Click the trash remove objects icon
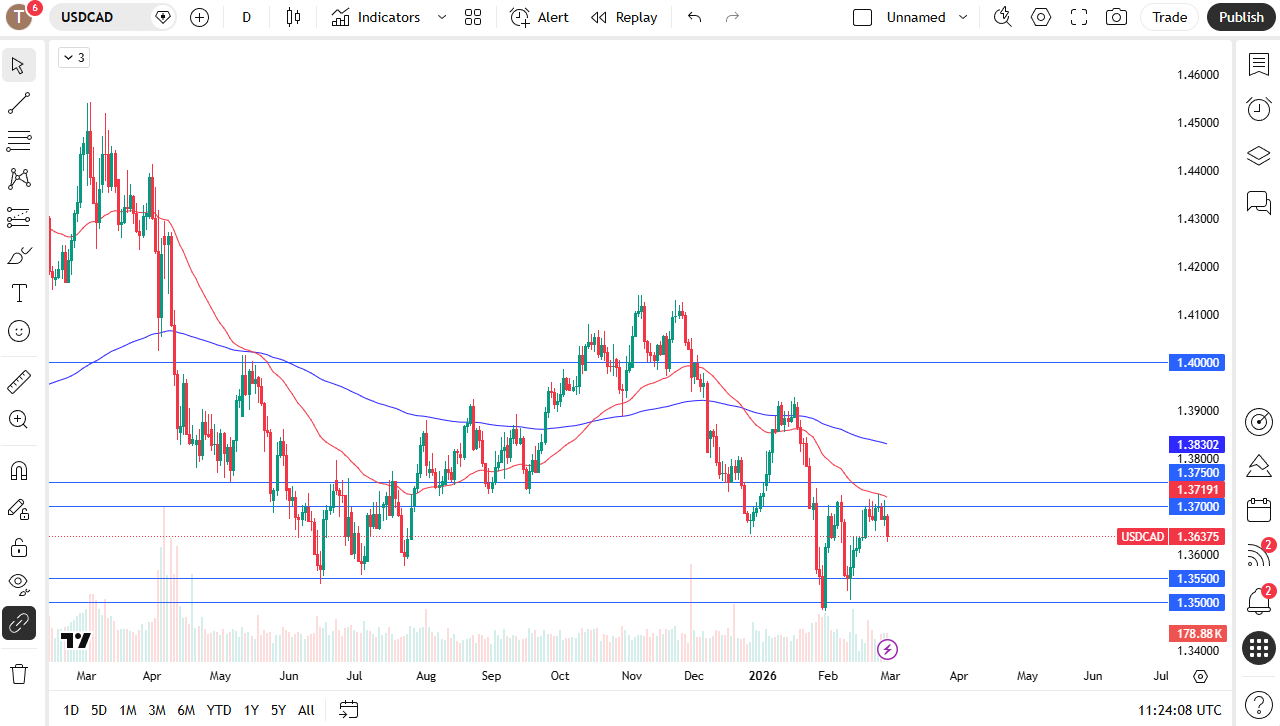This screenshot has width=1280, height=726. pyautogui.click(x=18, y=673)
